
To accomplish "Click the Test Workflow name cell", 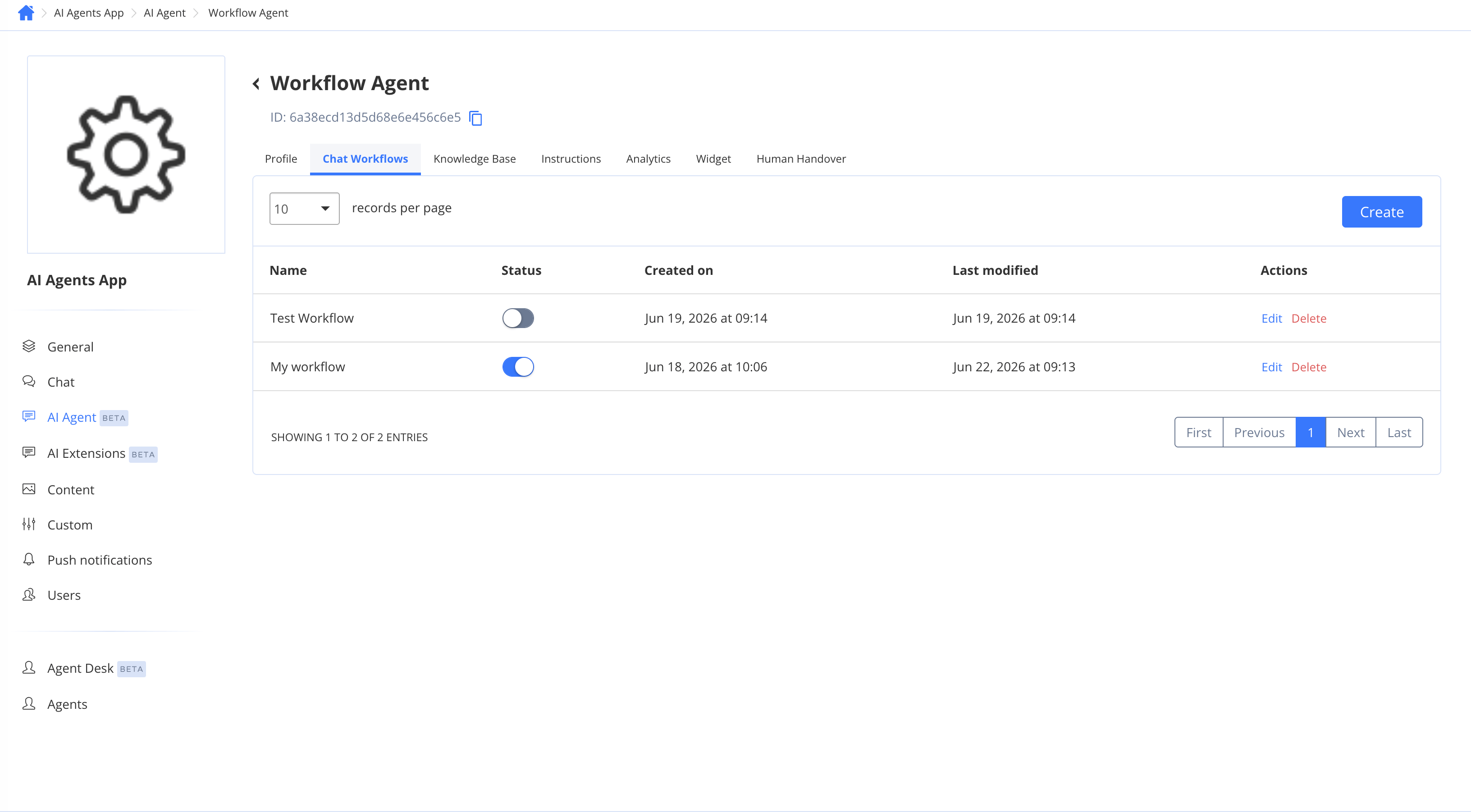I will [312, 318].
